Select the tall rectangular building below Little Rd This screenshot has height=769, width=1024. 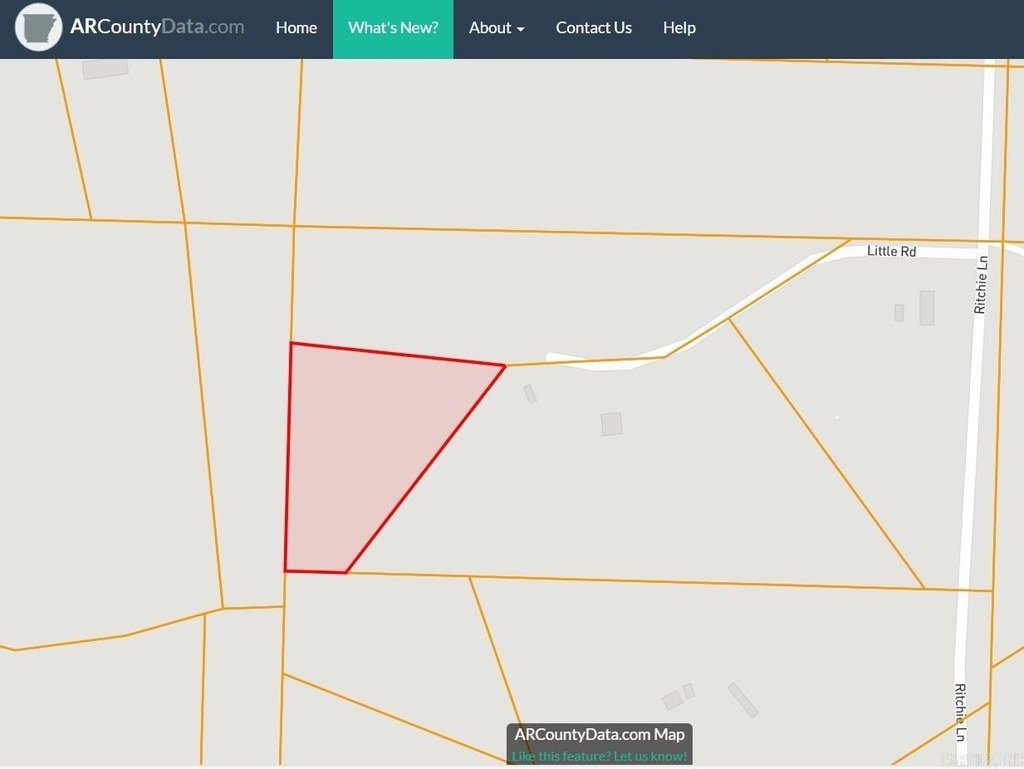pos(926,308)
